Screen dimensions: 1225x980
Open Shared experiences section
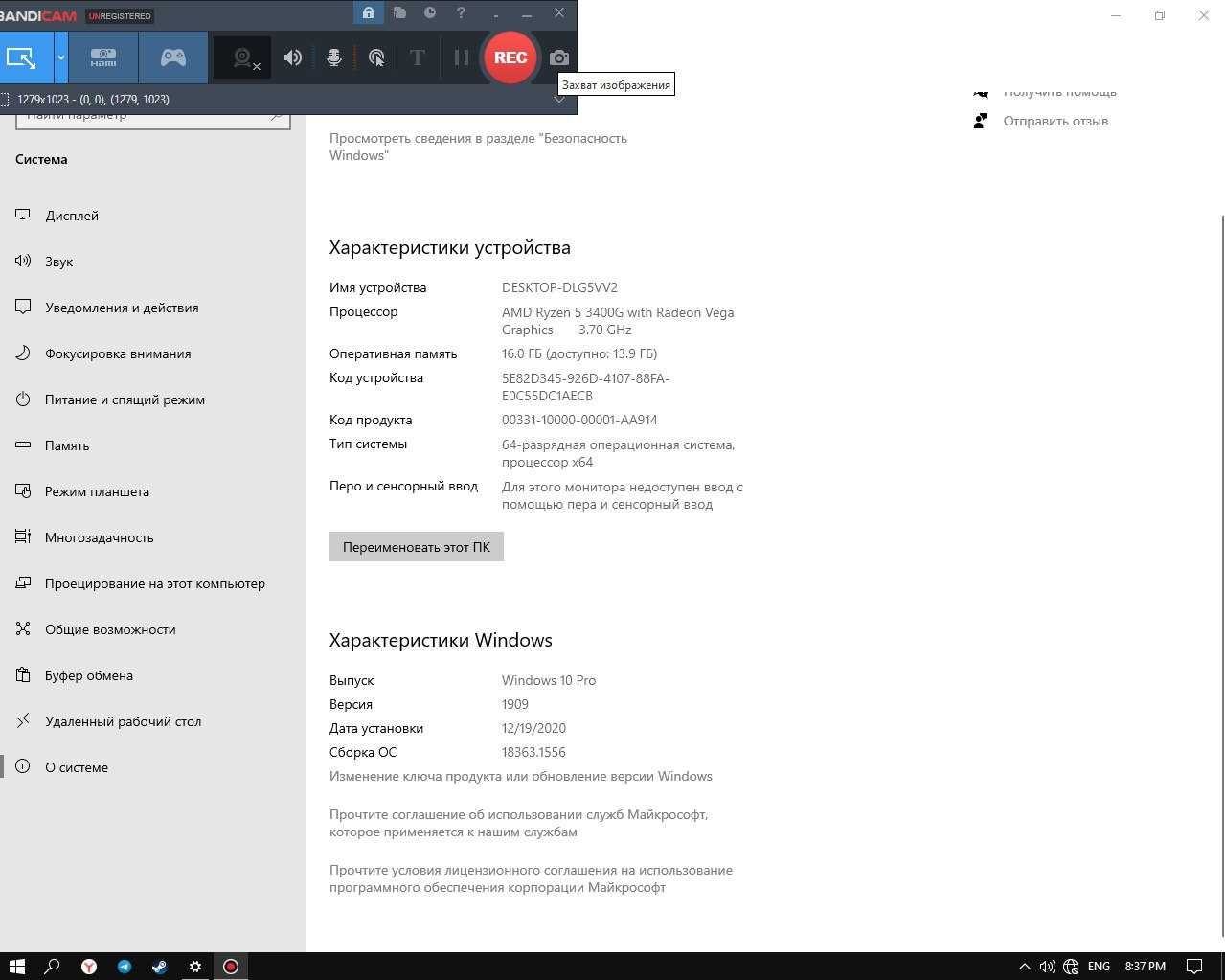pos(153,629)
